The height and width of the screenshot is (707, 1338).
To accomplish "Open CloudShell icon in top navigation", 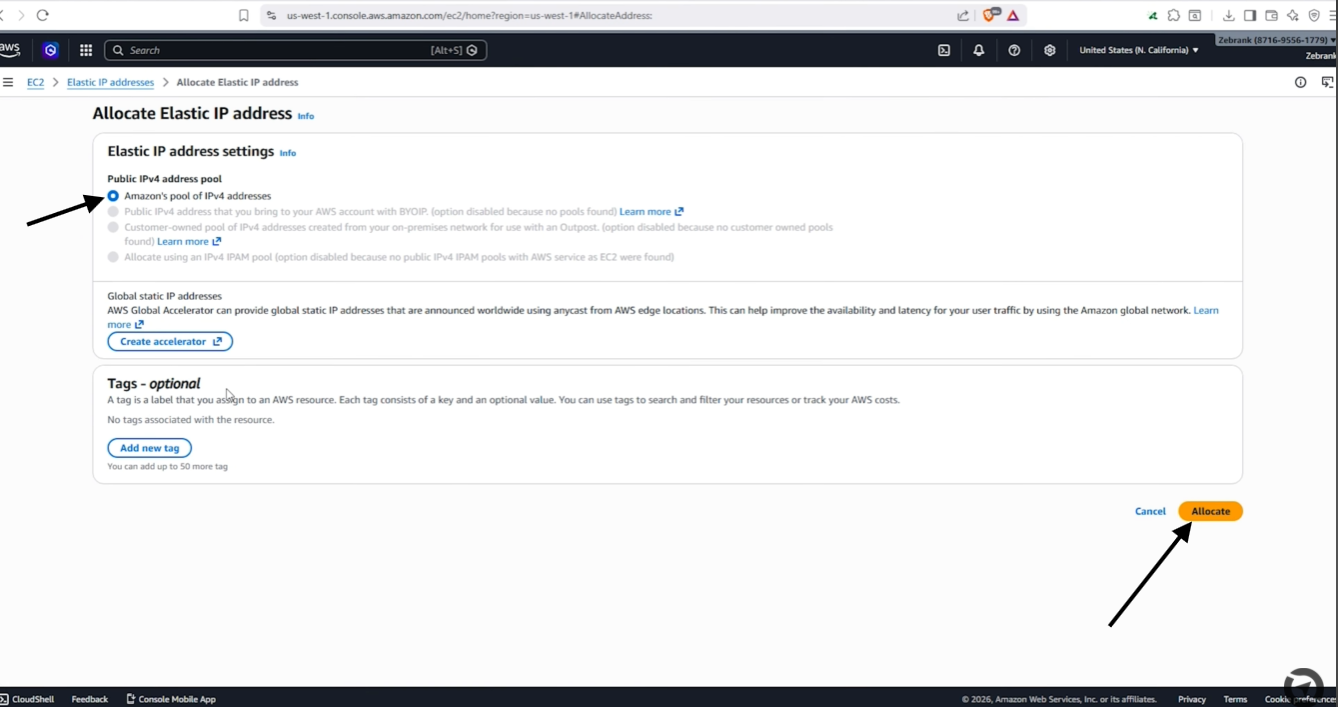I will click(x=944, y=50).
